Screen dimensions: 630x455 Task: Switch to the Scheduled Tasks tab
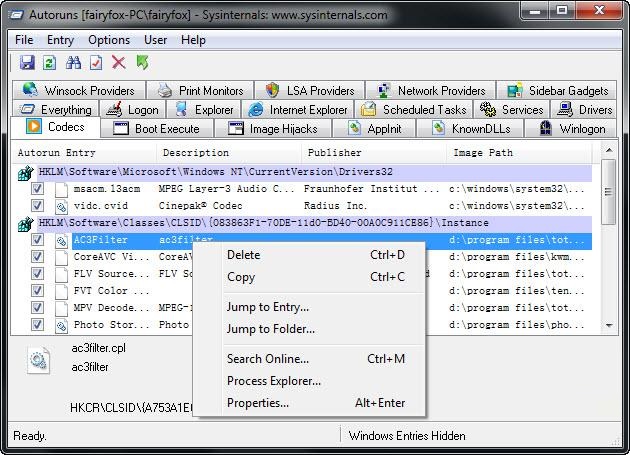[413, 110]
